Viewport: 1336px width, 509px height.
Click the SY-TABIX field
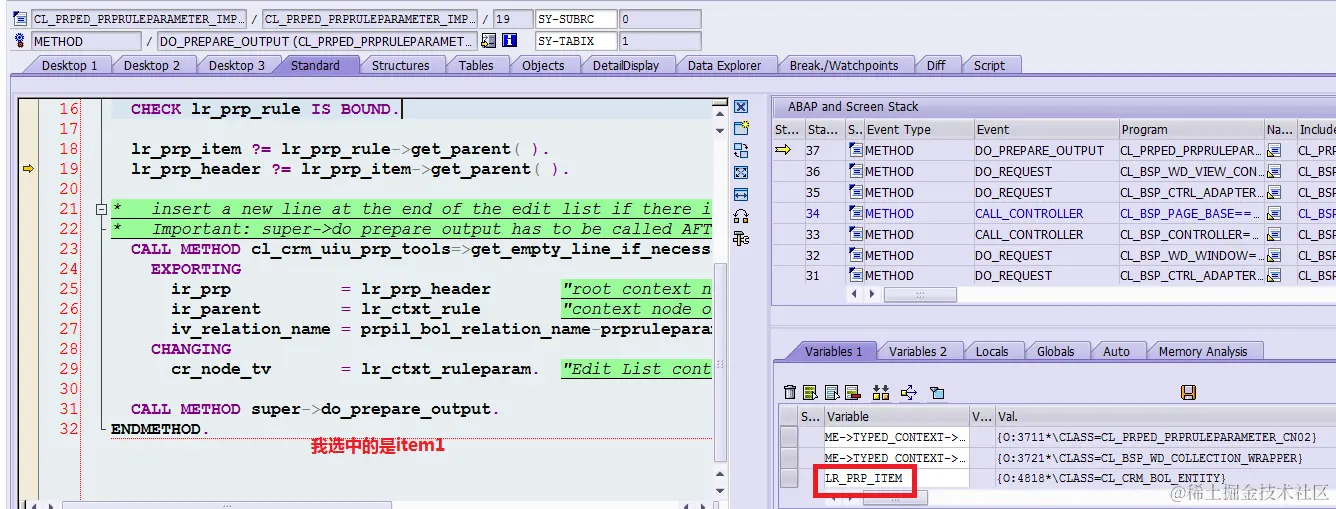[575, 41]
